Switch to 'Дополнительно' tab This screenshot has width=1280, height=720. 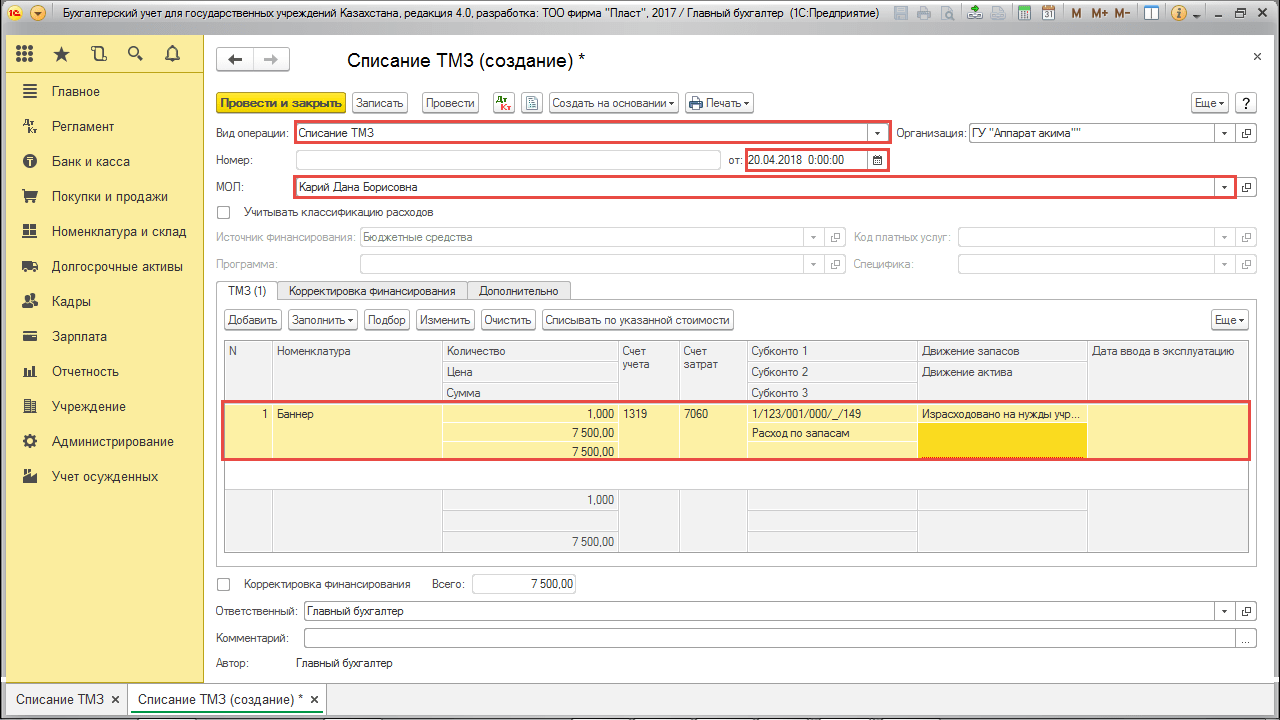pos(518,291)
